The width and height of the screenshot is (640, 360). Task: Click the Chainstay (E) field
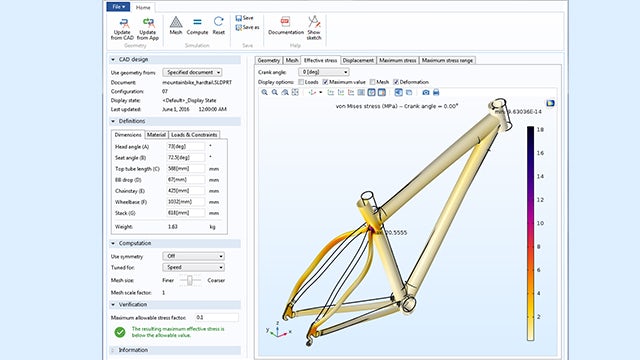click(x=186, y=191)
